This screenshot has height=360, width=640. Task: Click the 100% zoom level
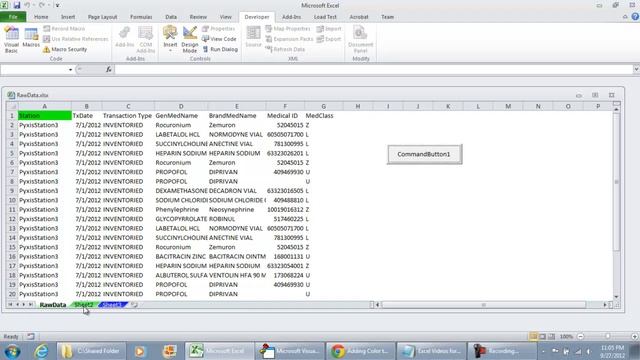pyautogui.click(x=566, y=337)
